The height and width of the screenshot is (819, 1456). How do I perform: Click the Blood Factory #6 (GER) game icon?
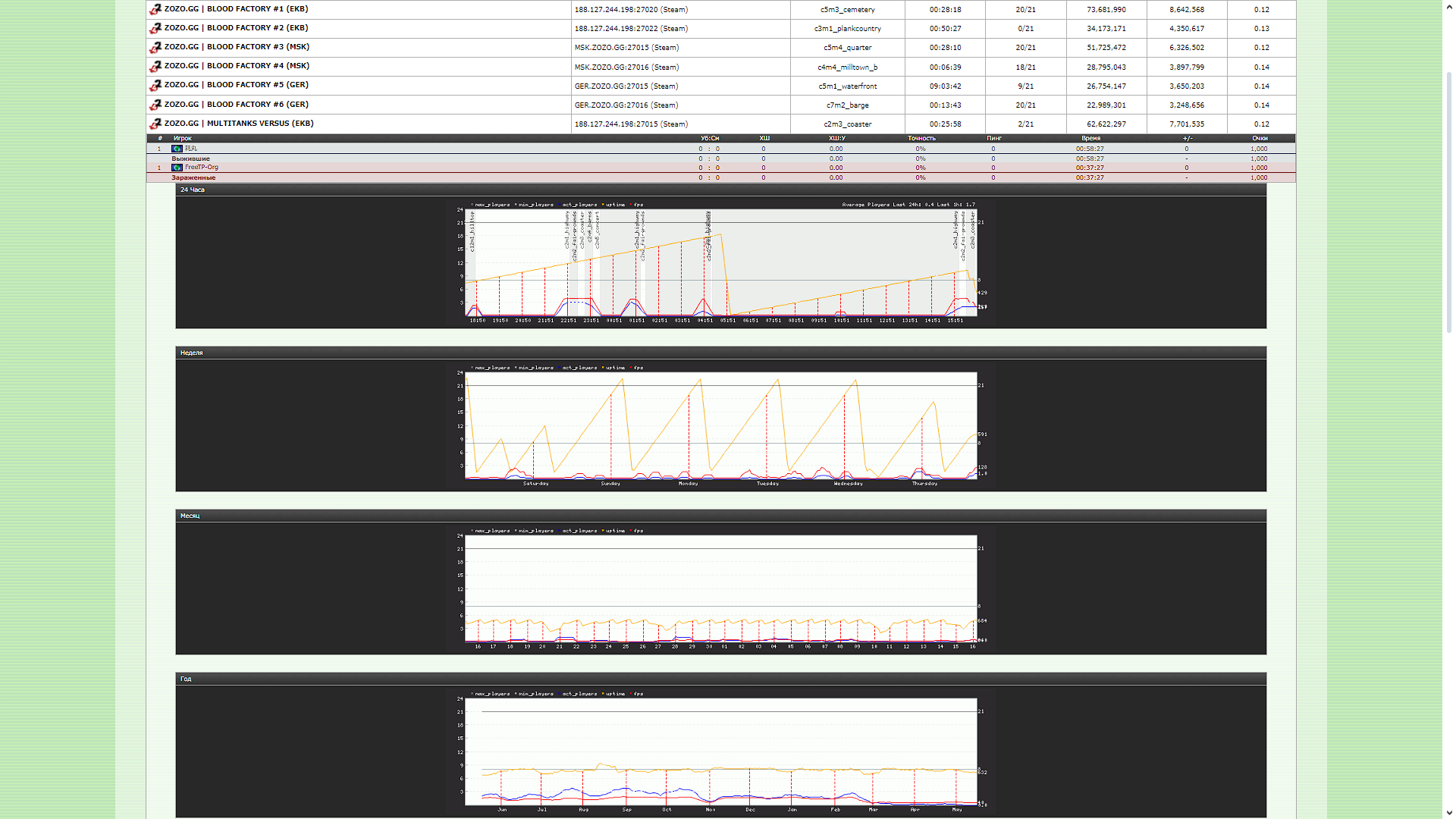tap(155, 105)
